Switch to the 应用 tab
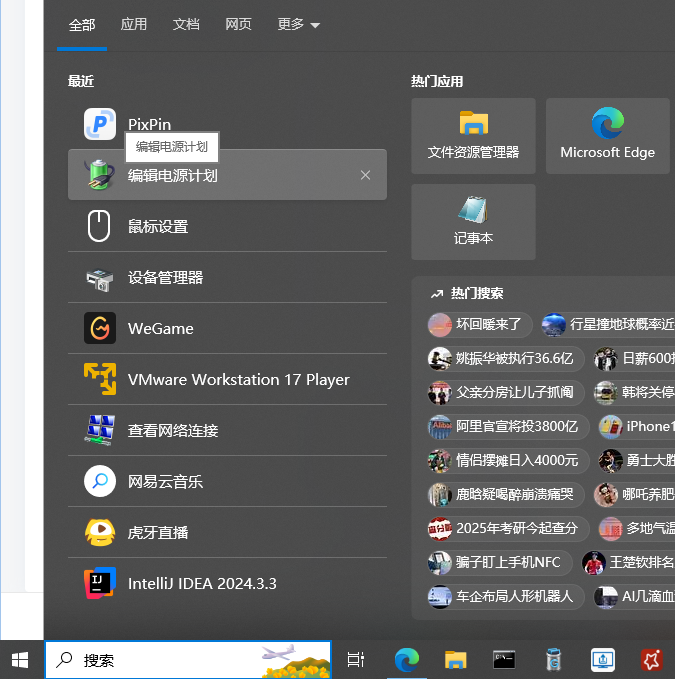Image resolution: width=675 pixels, height=679 pixels. tap(134, 24)
